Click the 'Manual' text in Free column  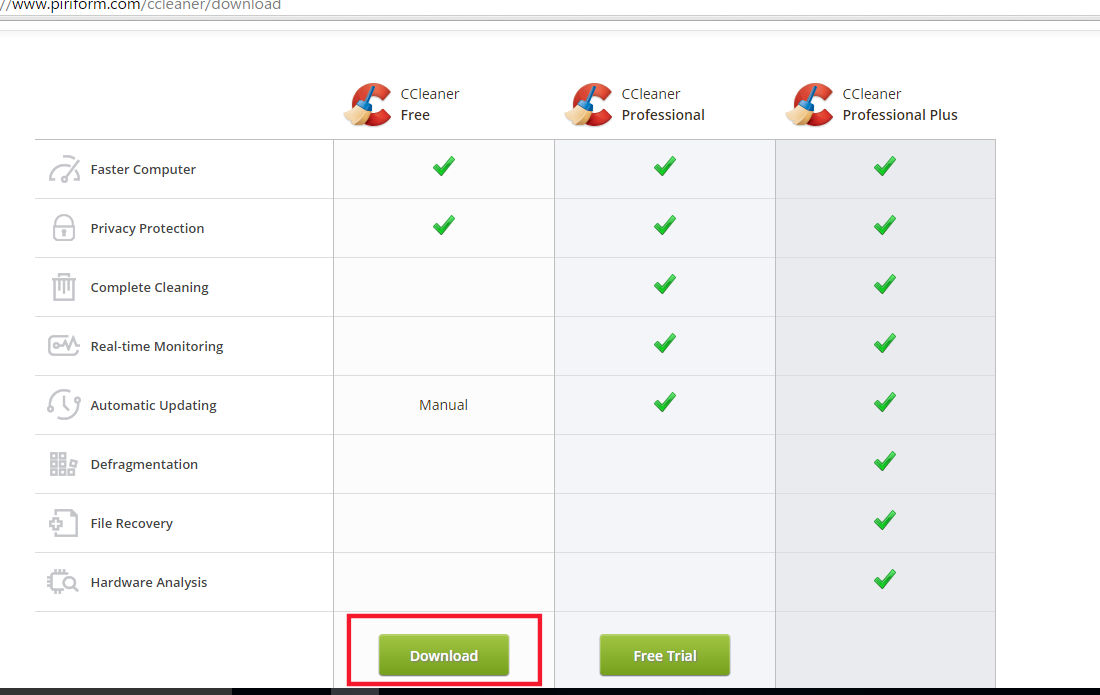[x=443, y=405]
